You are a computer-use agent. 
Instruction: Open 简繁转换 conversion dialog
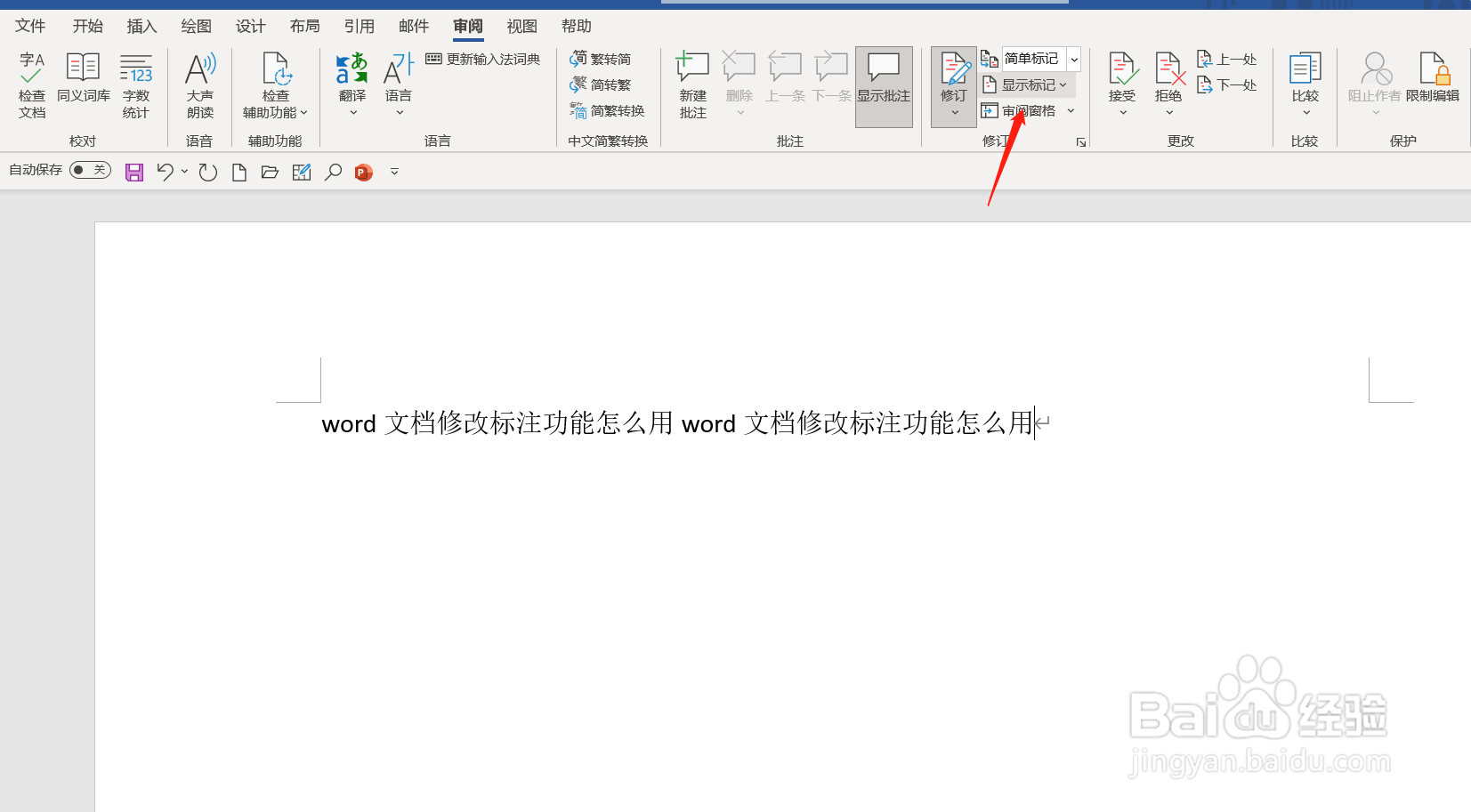(607, 110)
